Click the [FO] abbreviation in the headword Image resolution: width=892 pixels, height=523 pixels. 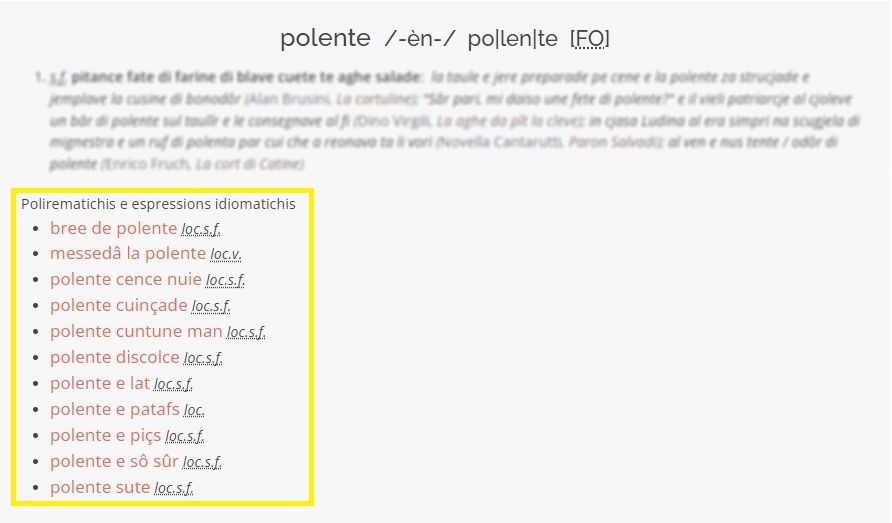tap(589, 39)
